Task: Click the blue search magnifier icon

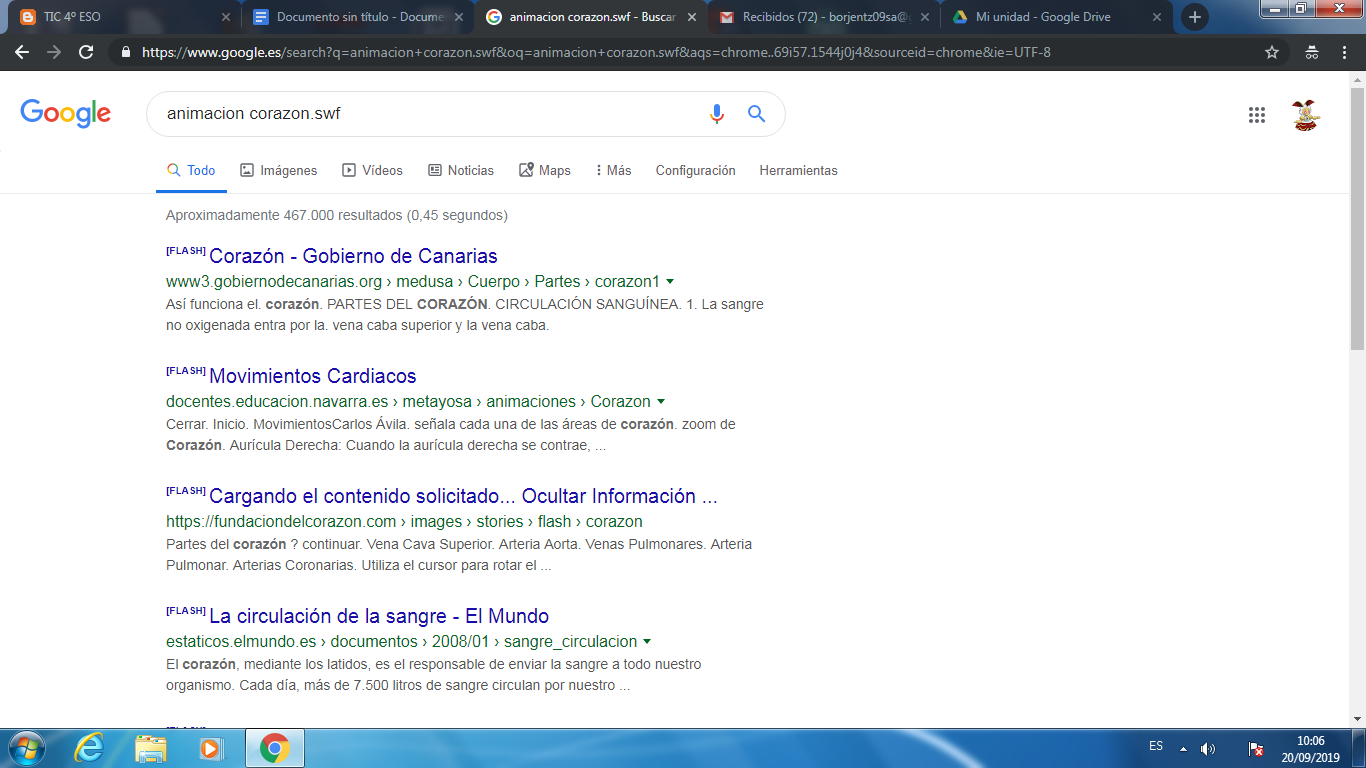Action: click(x=757, y=114)
